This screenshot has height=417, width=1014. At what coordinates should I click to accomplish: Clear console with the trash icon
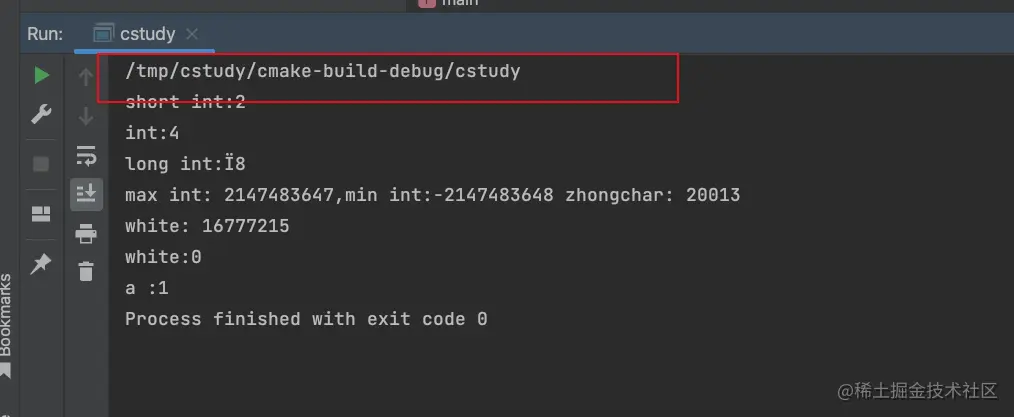[x=86, y=271]
